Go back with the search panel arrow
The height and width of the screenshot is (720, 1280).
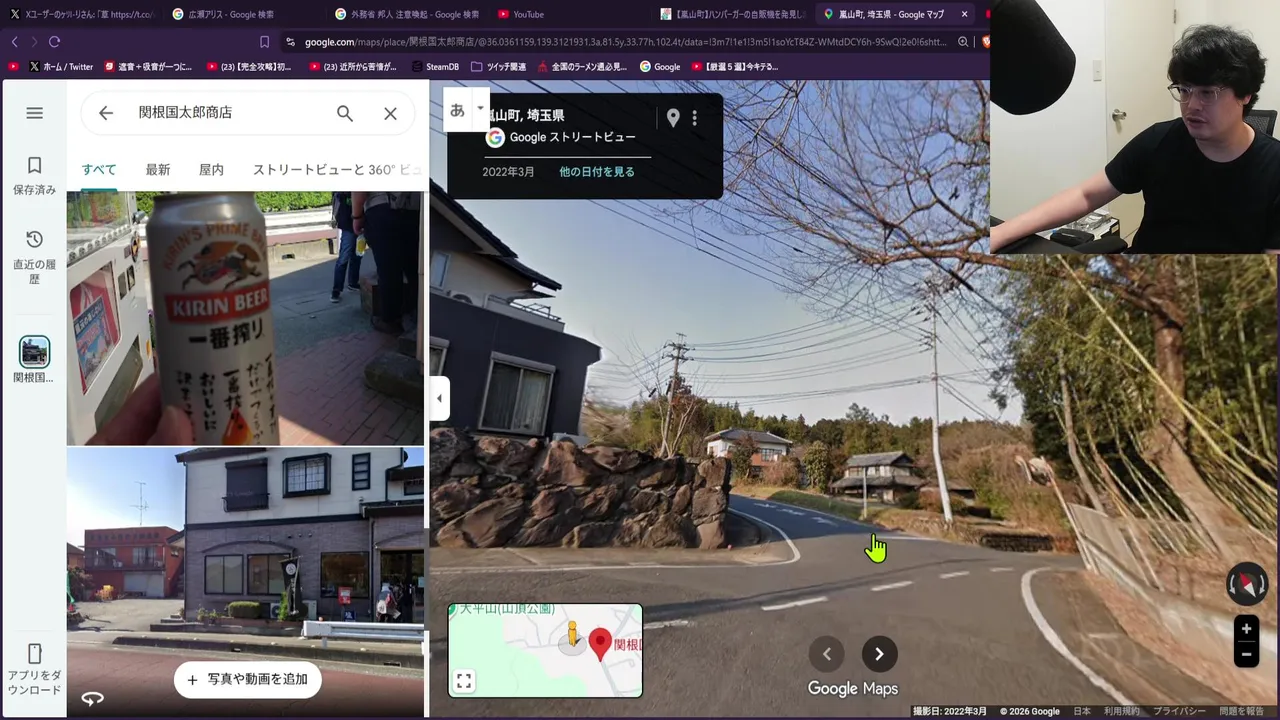click(106, 113)
